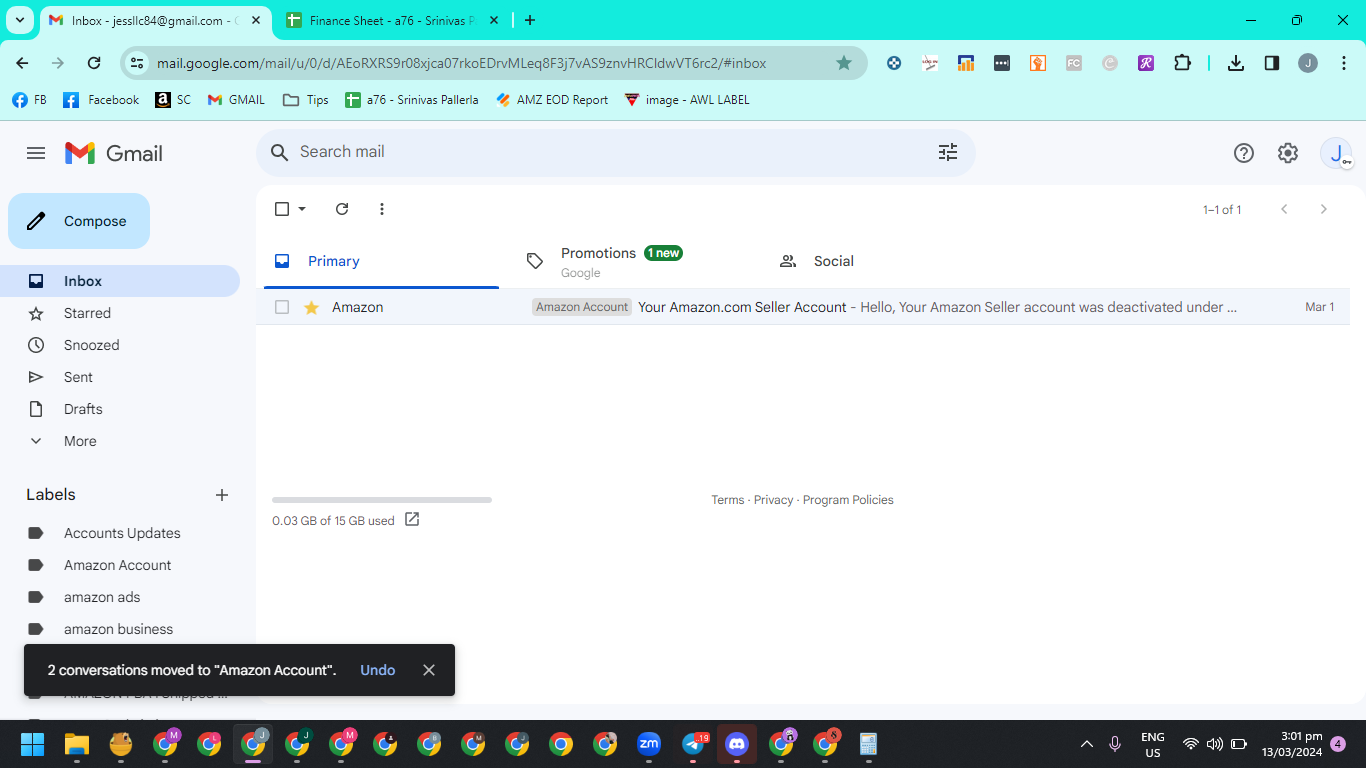Screen dimensions: 1366x768
Task: Click the browser address bar URL
Action: click(462, 63)
